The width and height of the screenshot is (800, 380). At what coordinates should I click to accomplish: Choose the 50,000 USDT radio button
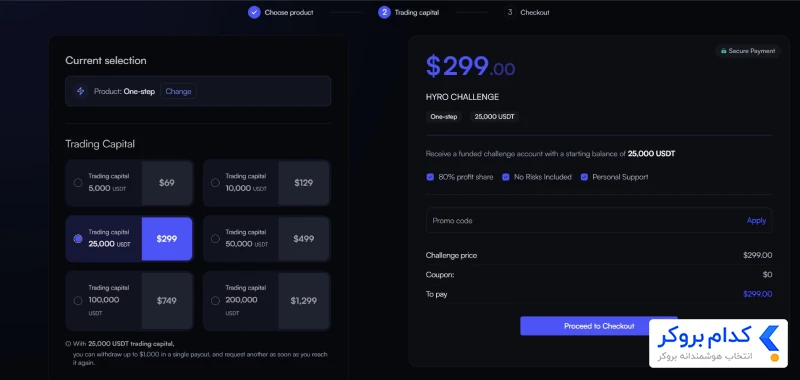[x=215, y=239]
